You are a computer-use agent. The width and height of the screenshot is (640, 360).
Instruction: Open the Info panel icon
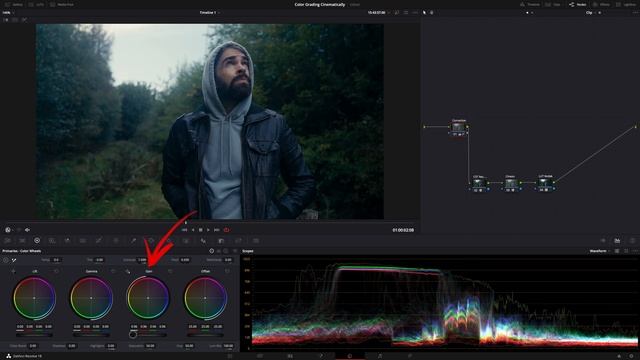click(632, 241)
